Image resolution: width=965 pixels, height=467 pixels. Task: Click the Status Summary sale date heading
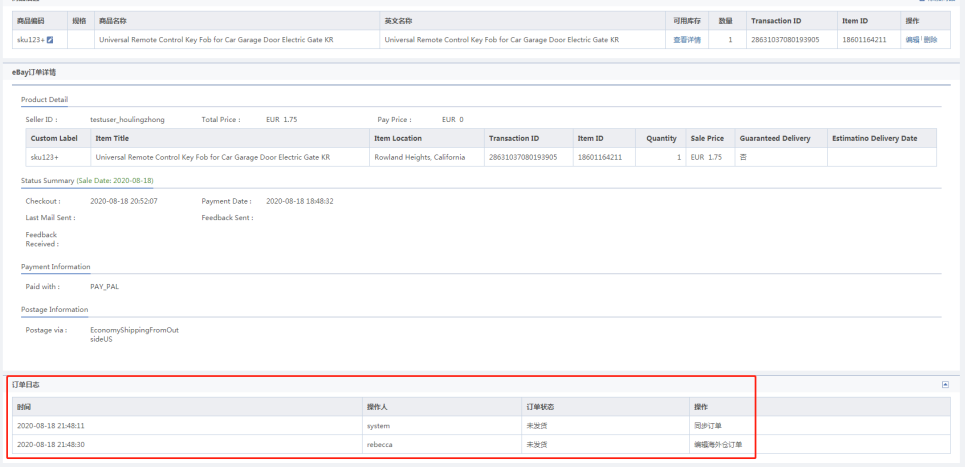pos(87,181)
